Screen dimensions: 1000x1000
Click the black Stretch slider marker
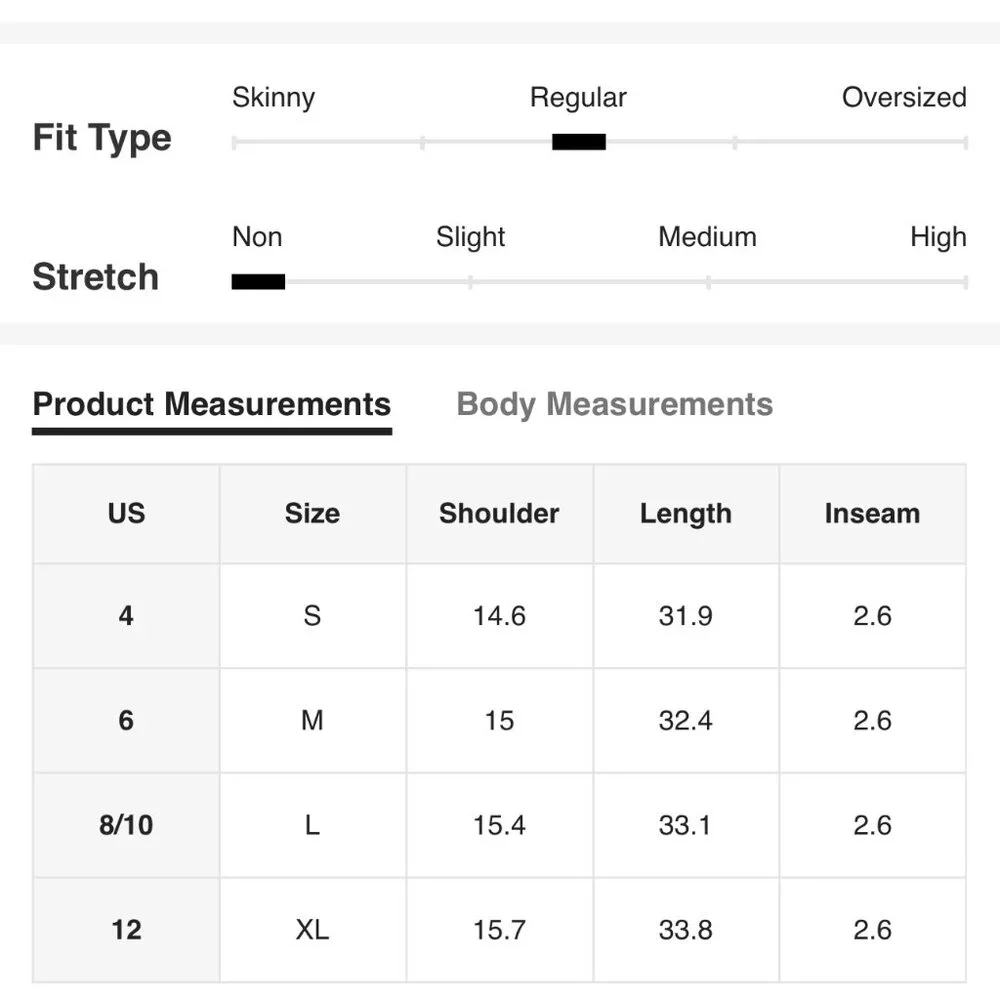pos(258,282)
